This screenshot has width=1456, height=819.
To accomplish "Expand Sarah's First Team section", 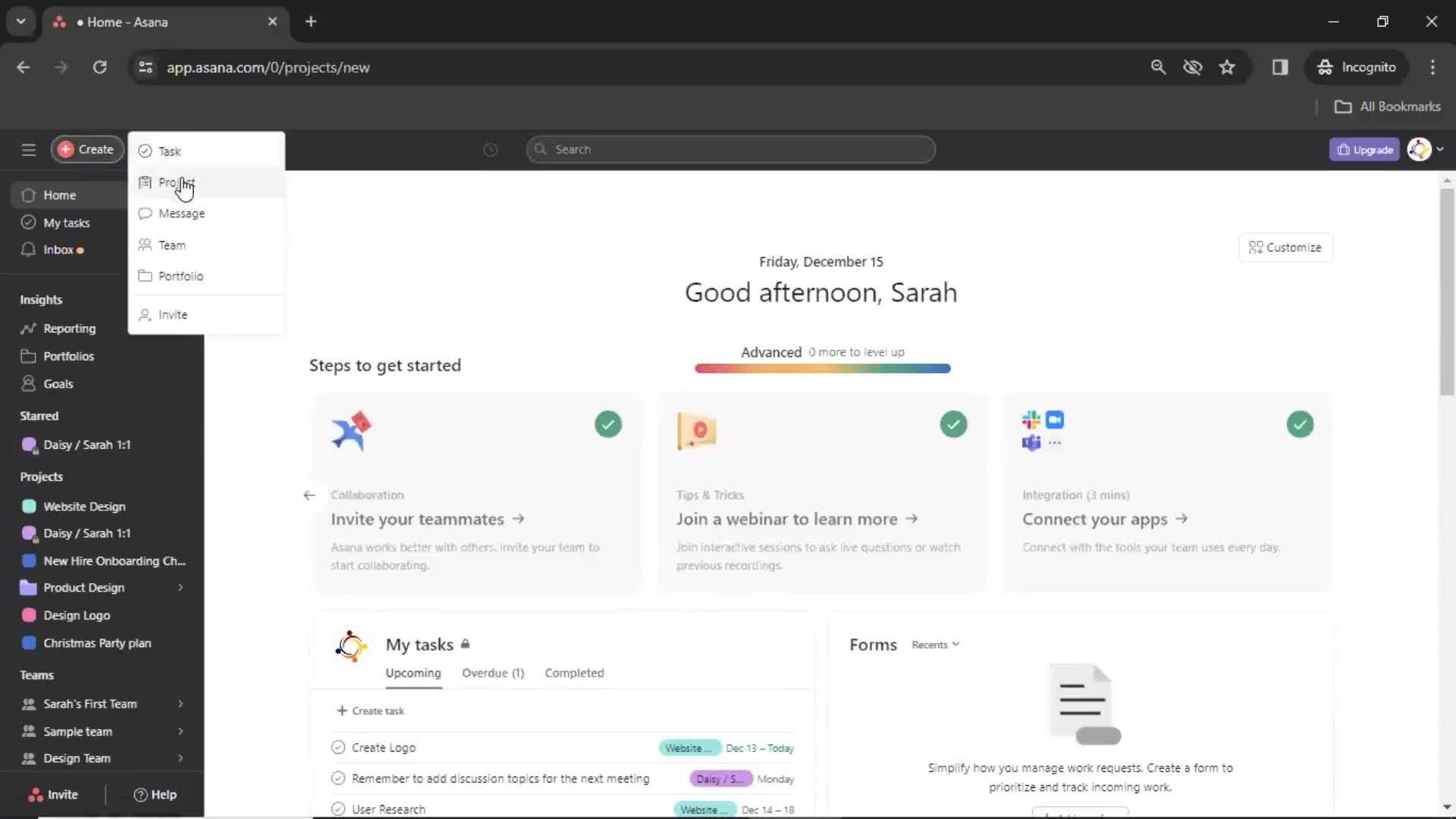I will [179, 703].
